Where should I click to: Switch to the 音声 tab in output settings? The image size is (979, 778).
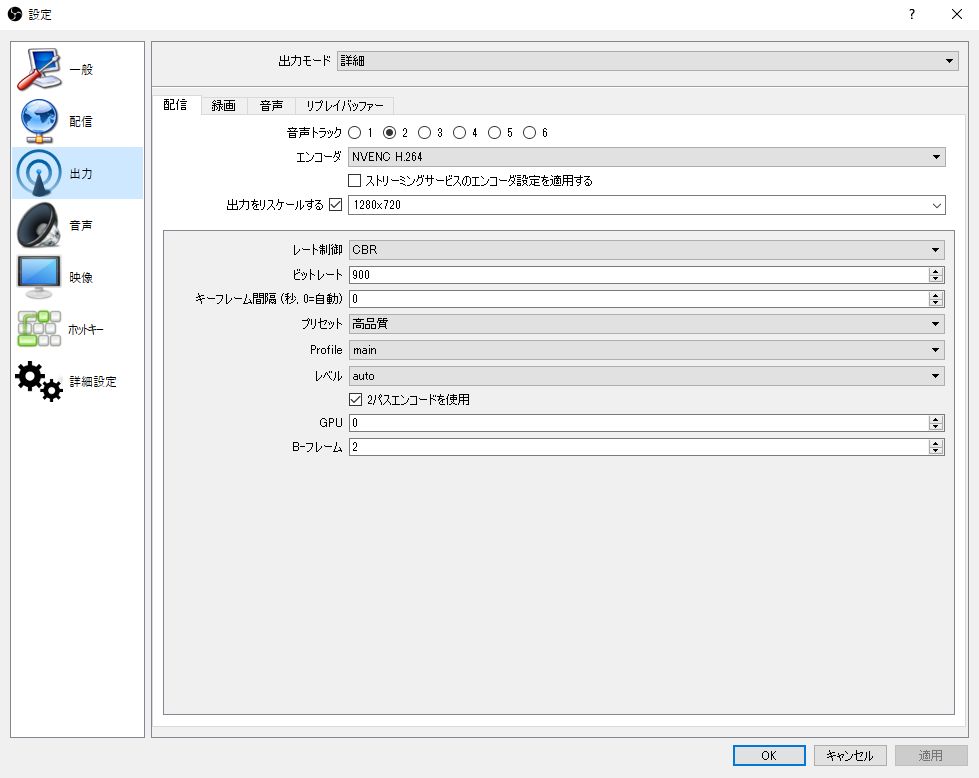pos(271,106)
